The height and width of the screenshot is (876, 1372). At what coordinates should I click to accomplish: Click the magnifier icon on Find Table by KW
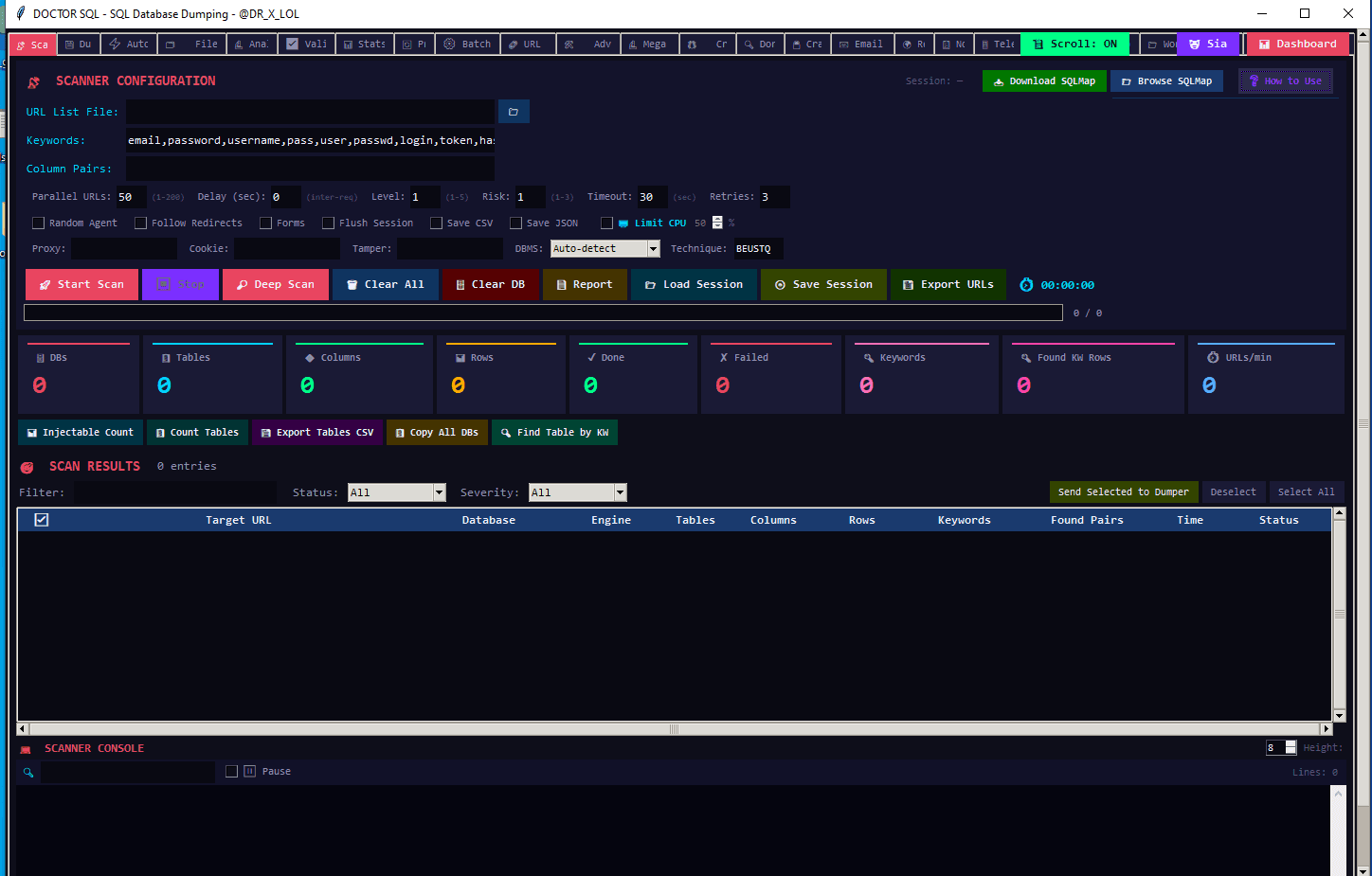506,433
